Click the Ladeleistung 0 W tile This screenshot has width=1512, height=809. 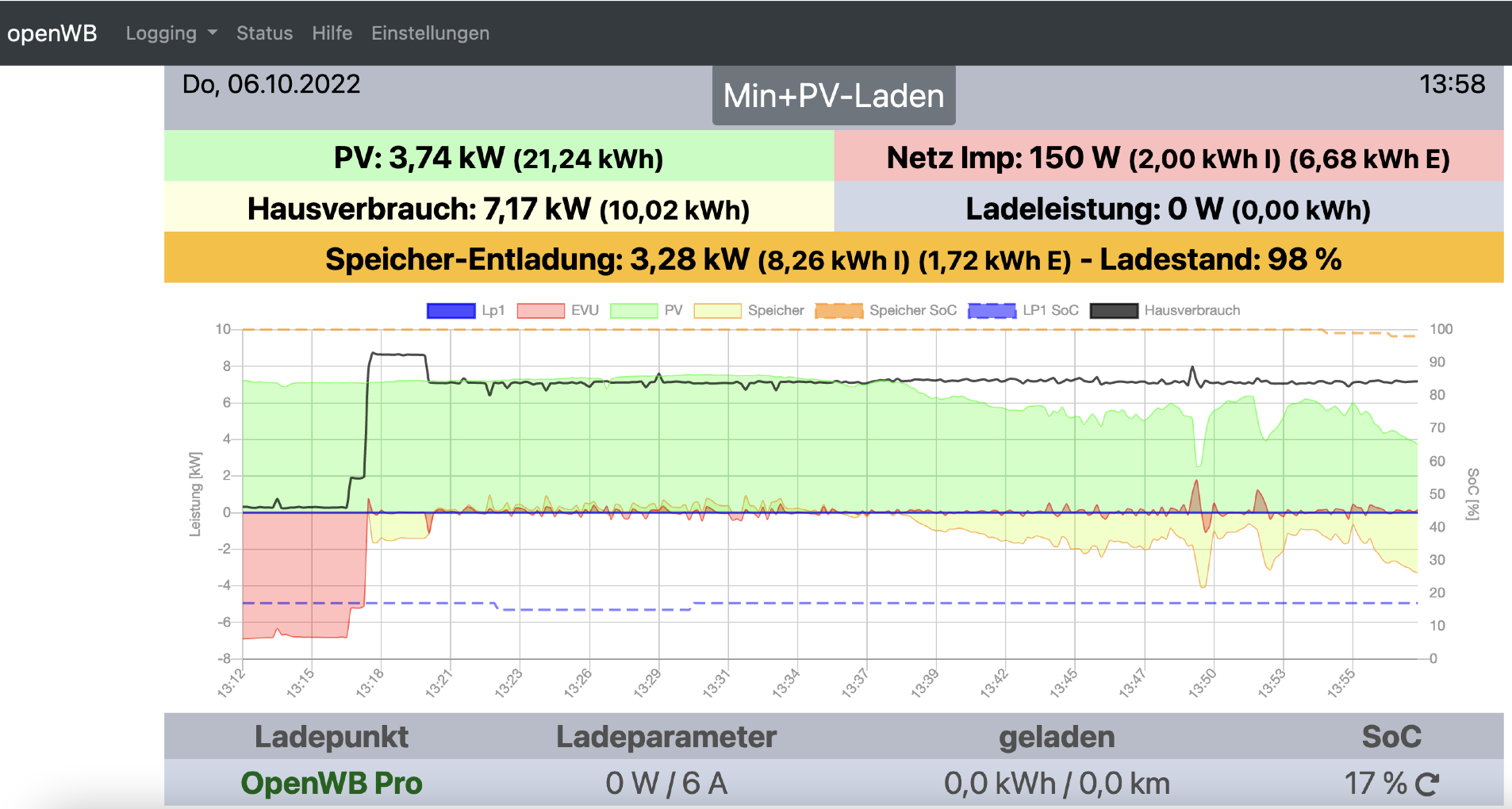tap(1168, 209)
